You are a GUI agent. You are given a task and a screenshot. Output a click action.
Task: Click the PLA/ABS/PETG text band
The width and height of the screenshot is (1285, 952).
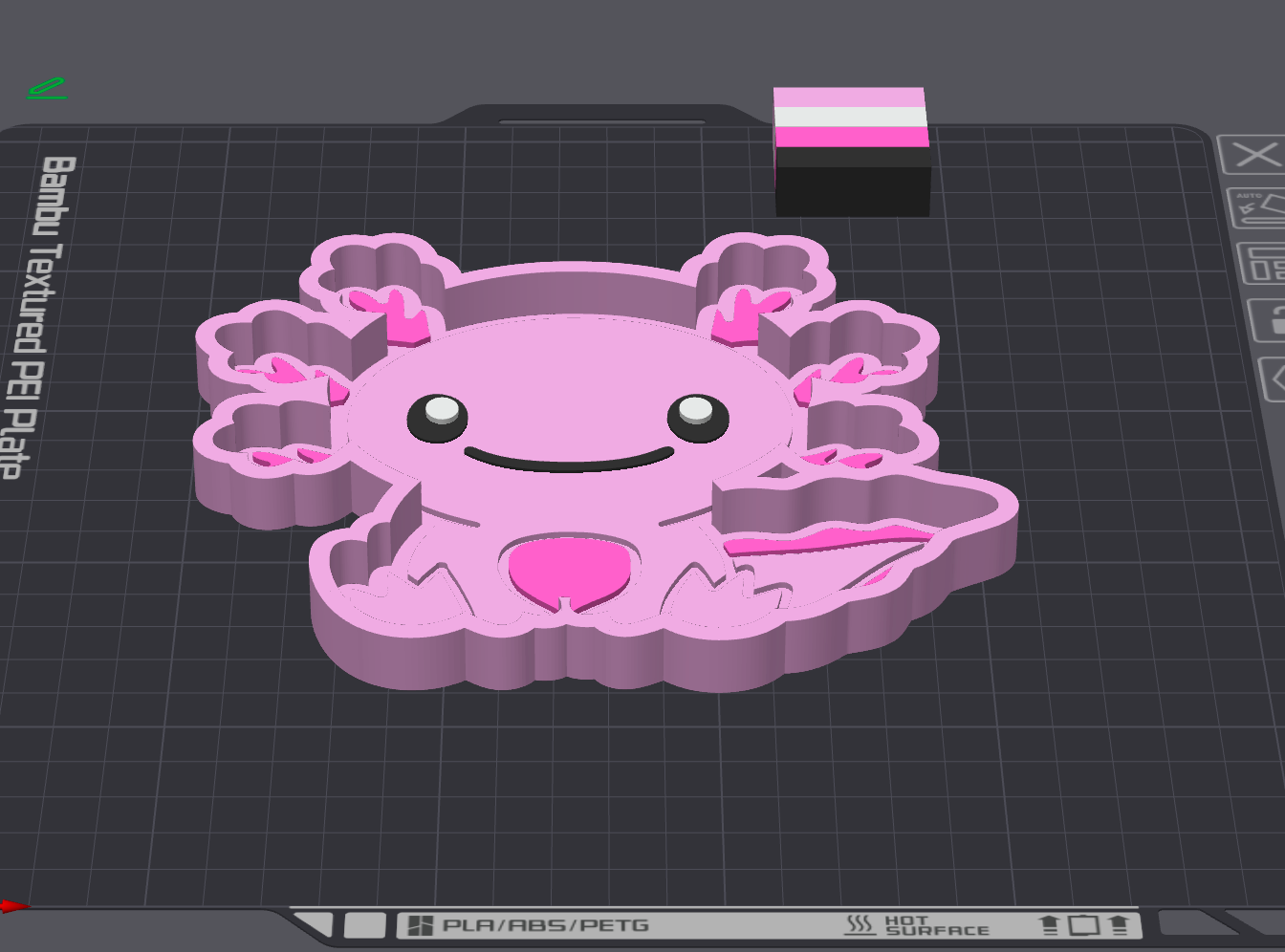tap(546, 925)
